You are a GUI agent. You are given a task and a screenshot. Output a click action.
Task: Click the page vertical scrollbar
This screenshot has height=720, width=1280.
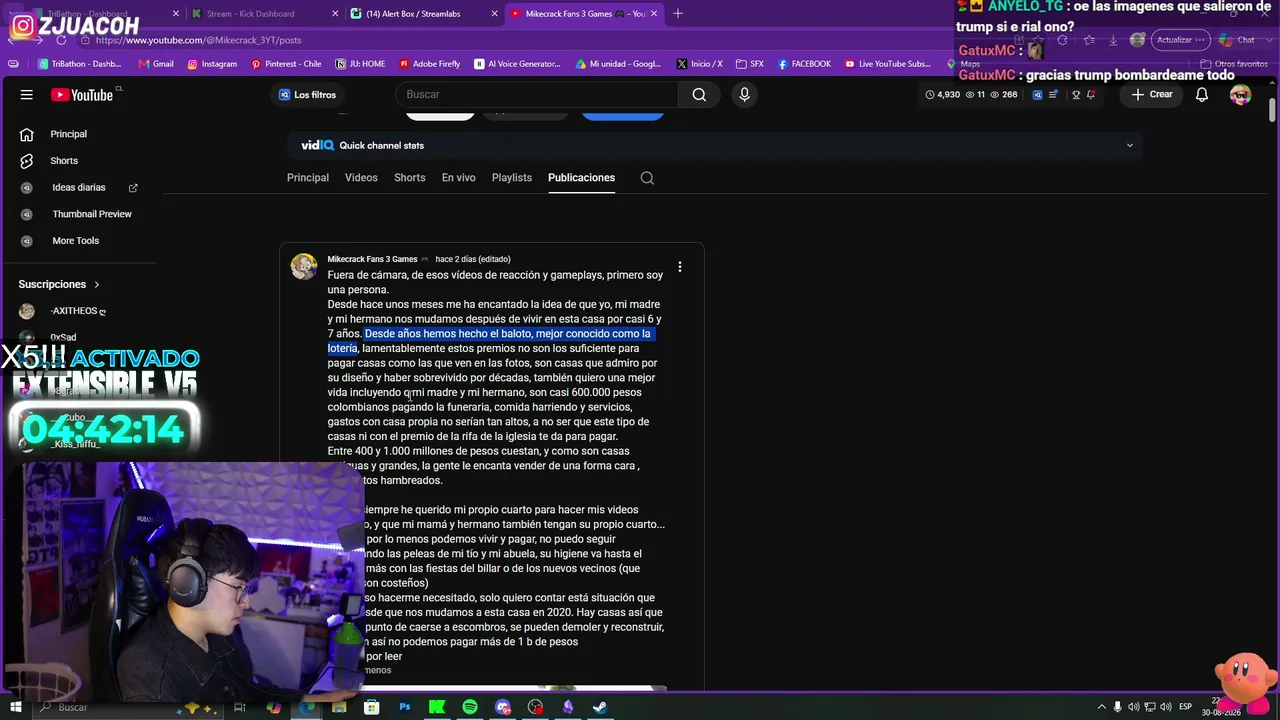[1273, 110]
